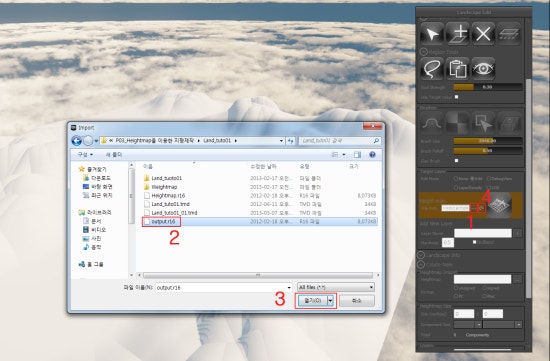Select the component selection brush
The width and height of the screenshot is (550, 361).
(483, 123)
